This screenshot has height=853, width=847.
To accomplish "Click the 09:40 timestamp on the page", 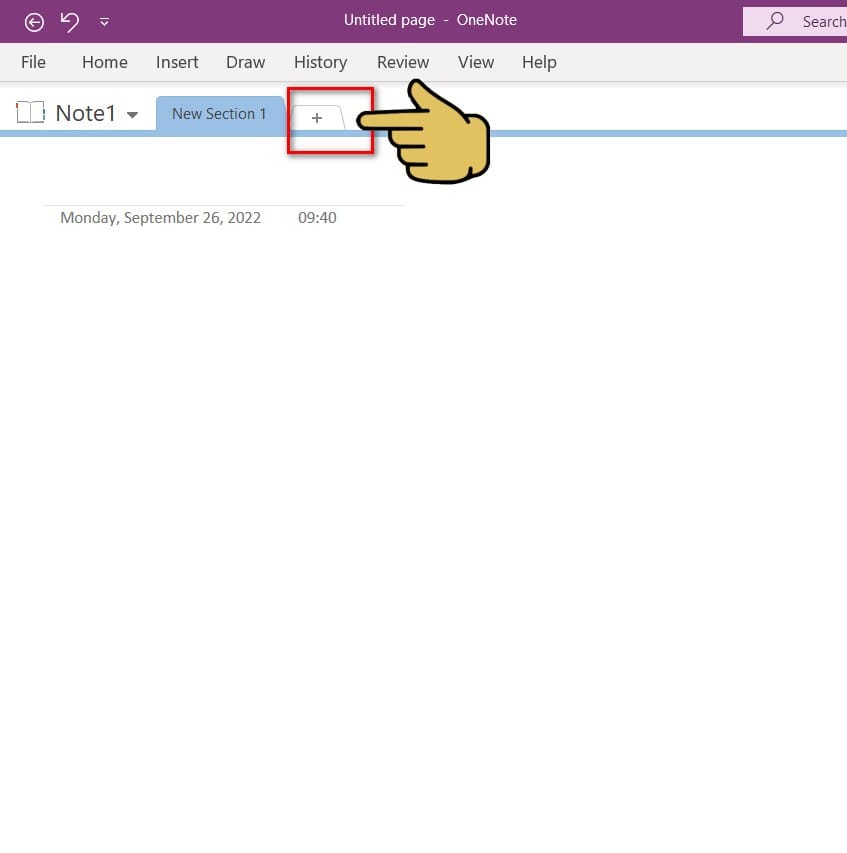I will 317,217.
